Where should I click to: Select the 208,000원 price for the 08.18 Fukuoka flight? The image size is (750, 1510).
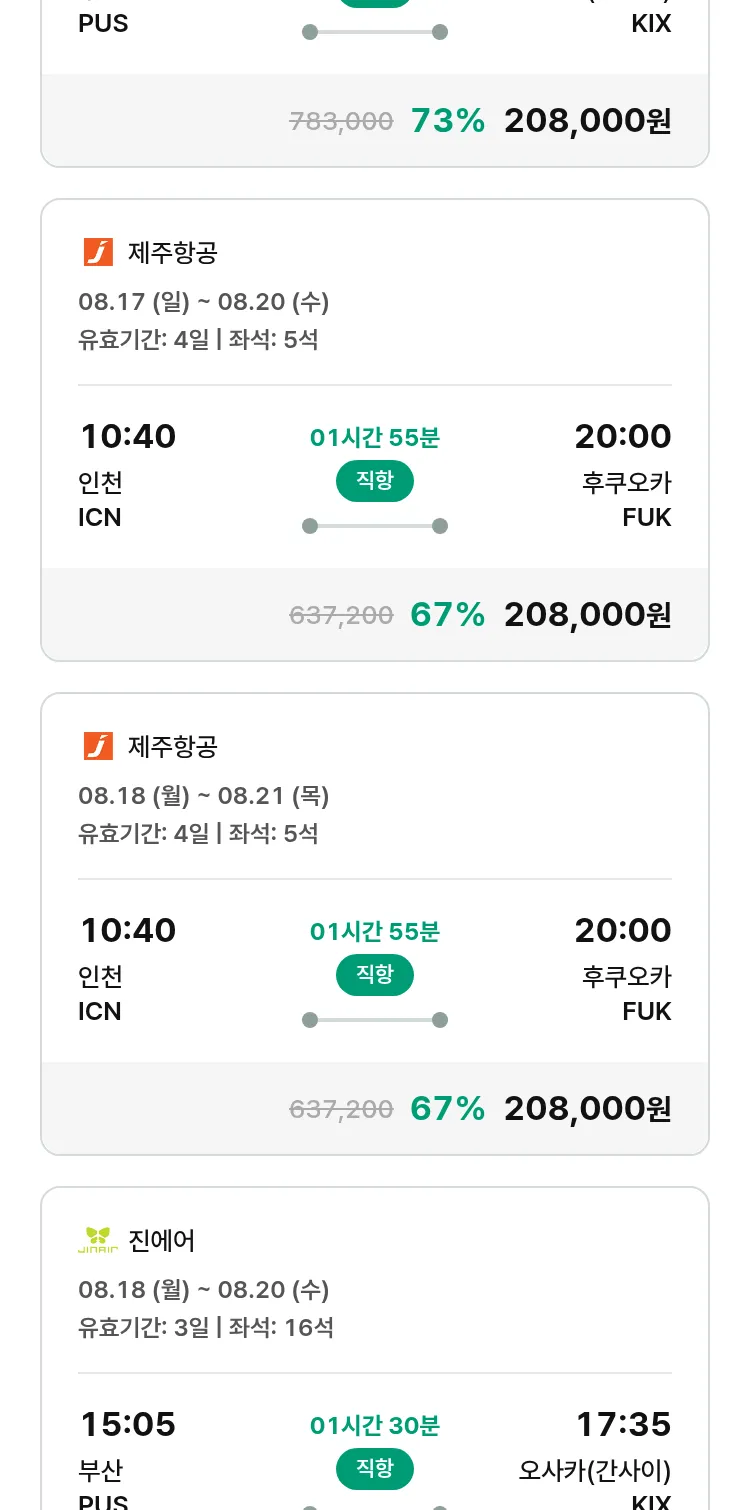pyautogui.click(x=587, y=1109)
